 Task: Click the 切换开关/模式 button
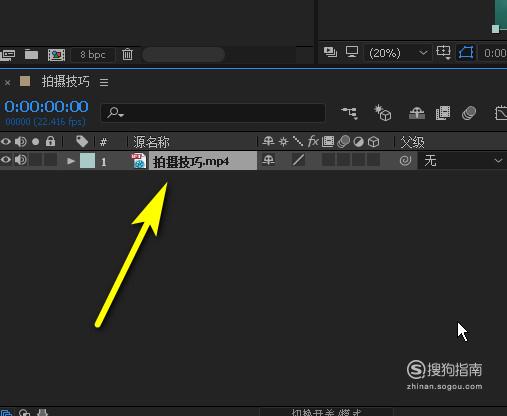point(326,412)
